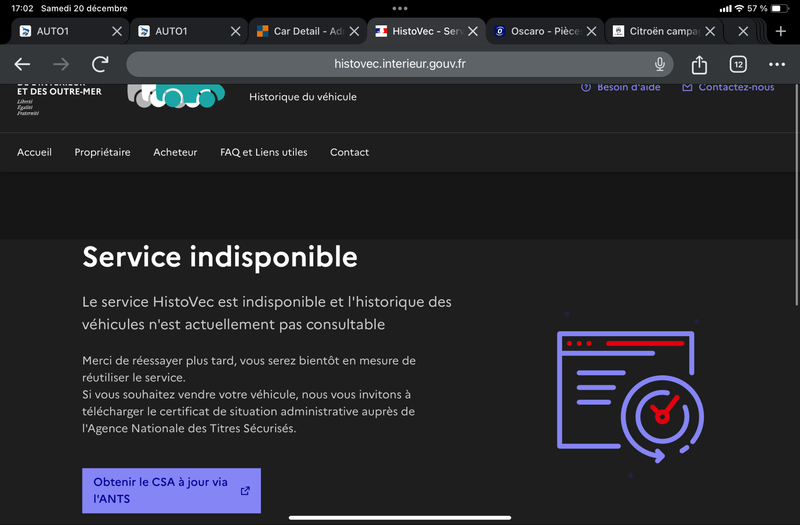Open the share sheet icon
The width and height of the screenshot is (800, 525).
coord(699,65)
